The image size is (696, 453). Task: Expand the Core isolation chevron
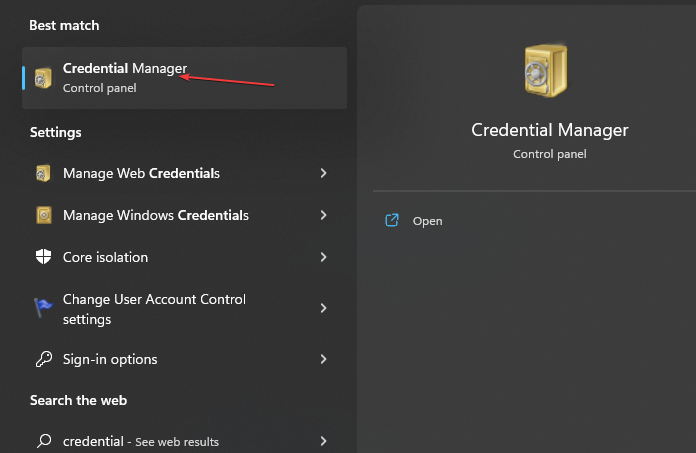(324, 257)
